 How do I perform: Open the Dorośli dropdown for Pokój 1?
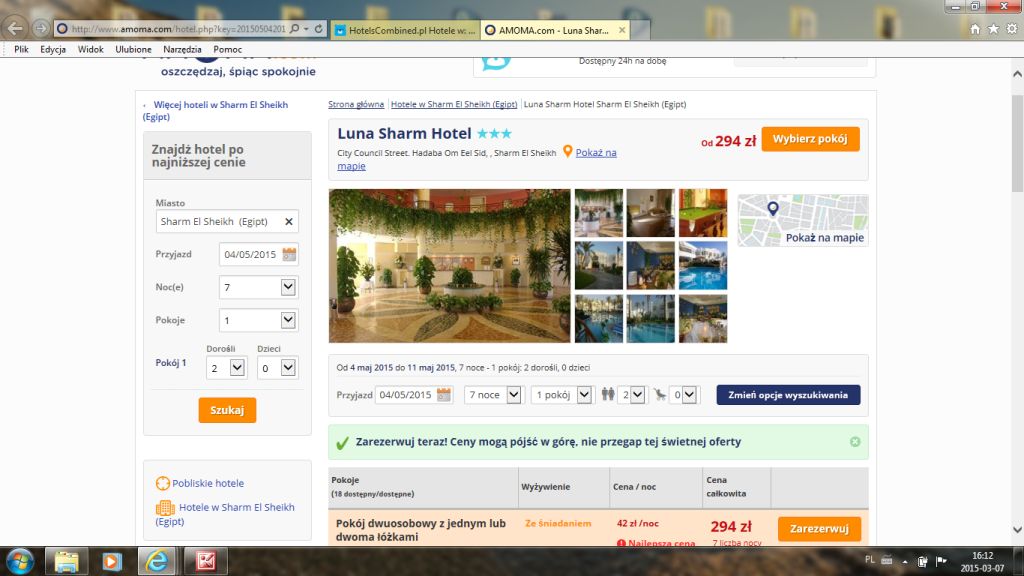(237, 368)
